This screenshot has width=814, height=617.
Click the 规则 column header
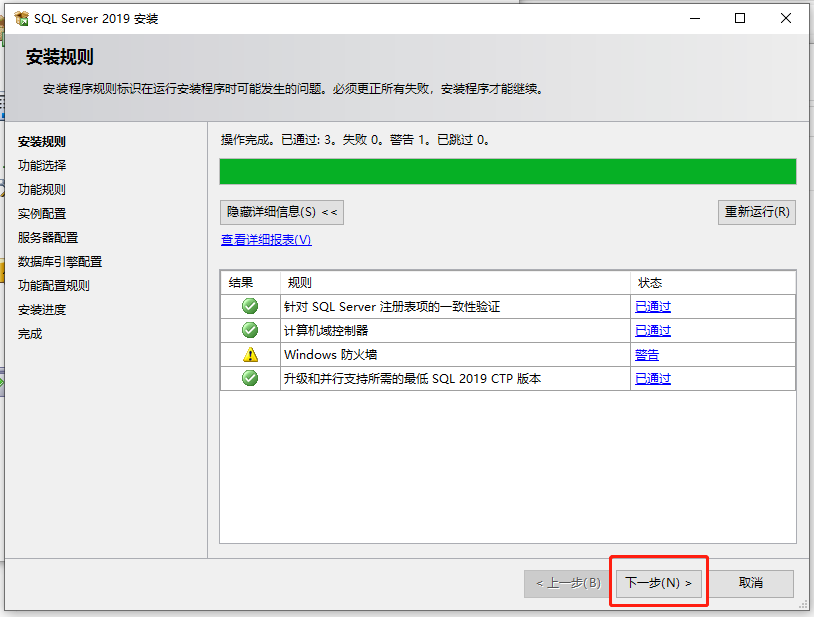[x=455, y=283]
